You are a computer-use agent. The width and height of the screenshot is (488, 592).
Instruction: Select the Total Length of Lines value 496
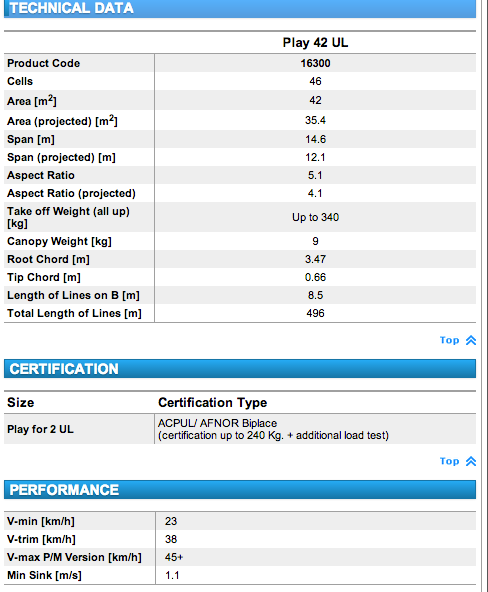[315, 313]
